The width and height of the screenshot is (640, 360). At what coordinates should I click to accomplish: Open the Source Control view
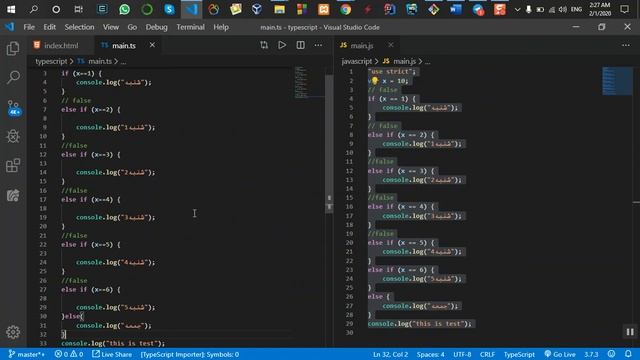coord(13,108)
